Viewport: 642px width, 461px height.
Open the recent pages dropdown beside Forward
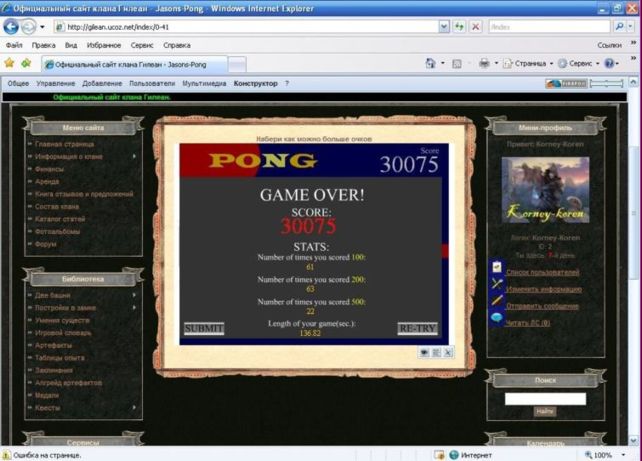point(42,27)
